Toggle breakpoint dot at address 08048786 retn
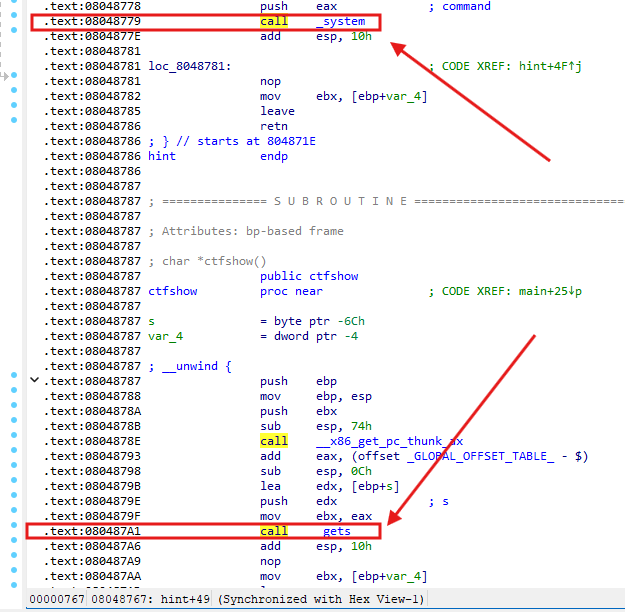The width and height of the screenshot is (625, 612). [x=14, y=120]
